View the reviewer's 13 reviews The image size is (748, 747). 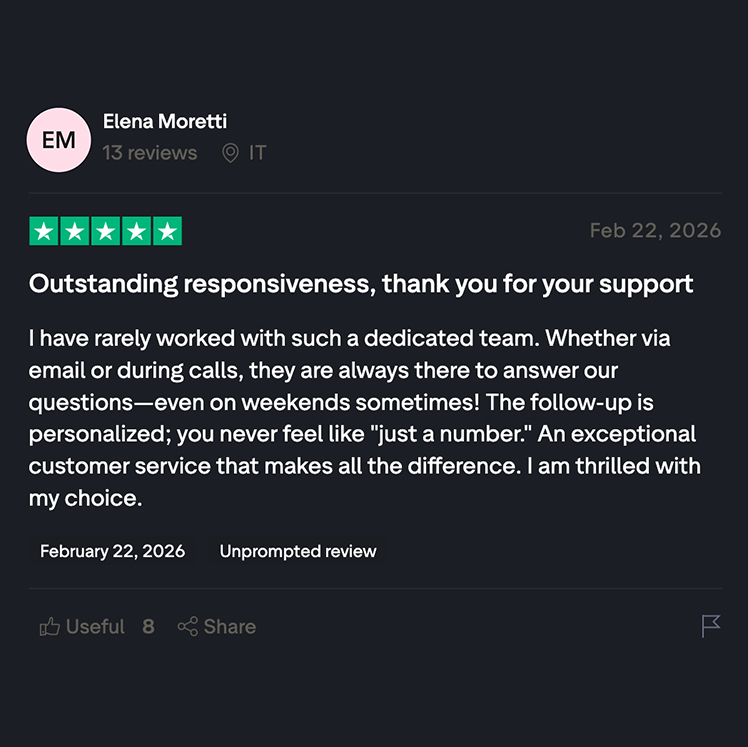[150, 153]
